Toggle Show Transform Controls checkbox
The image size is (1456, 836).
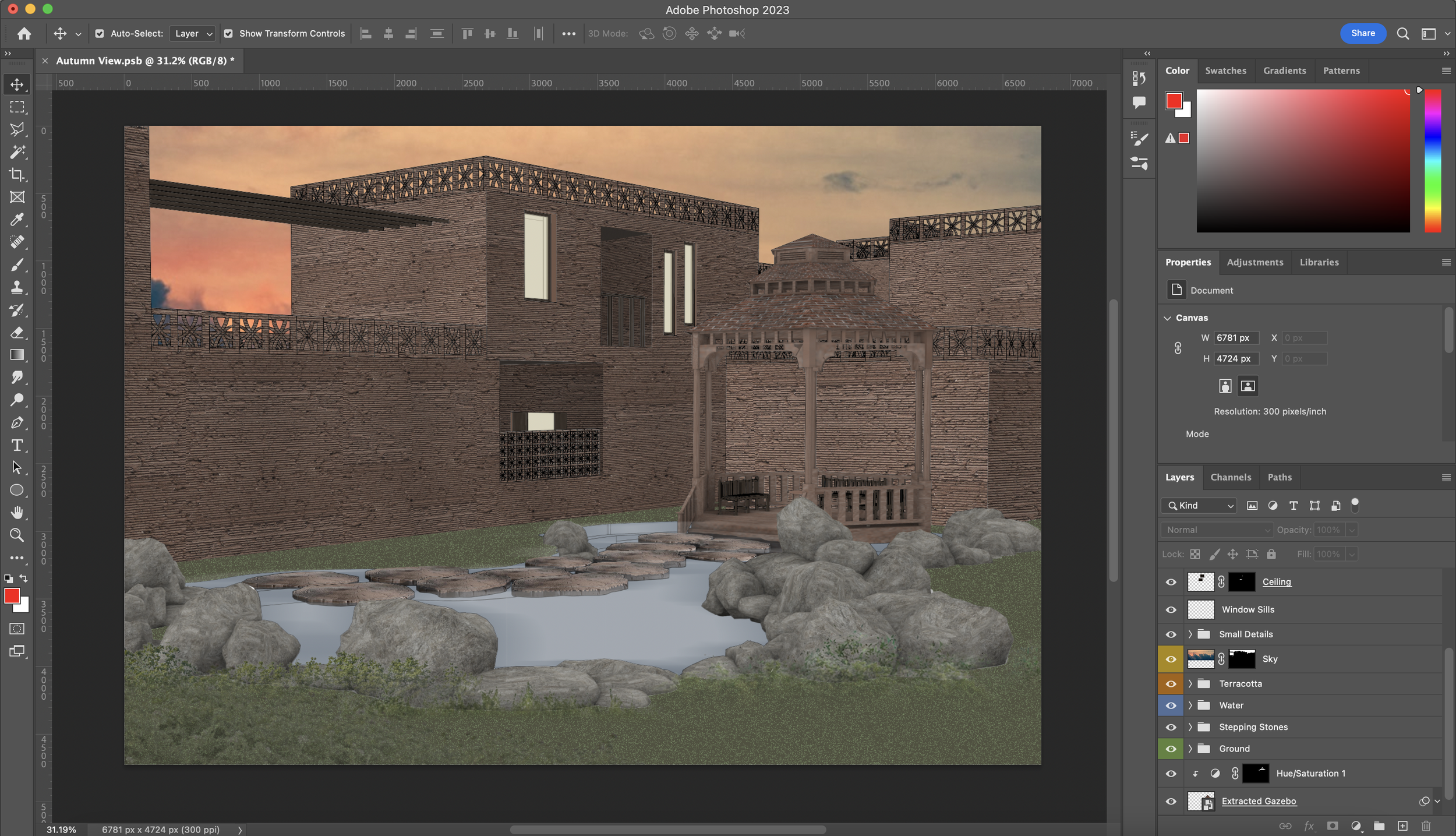pyautogui.click(x=228, y=34)
